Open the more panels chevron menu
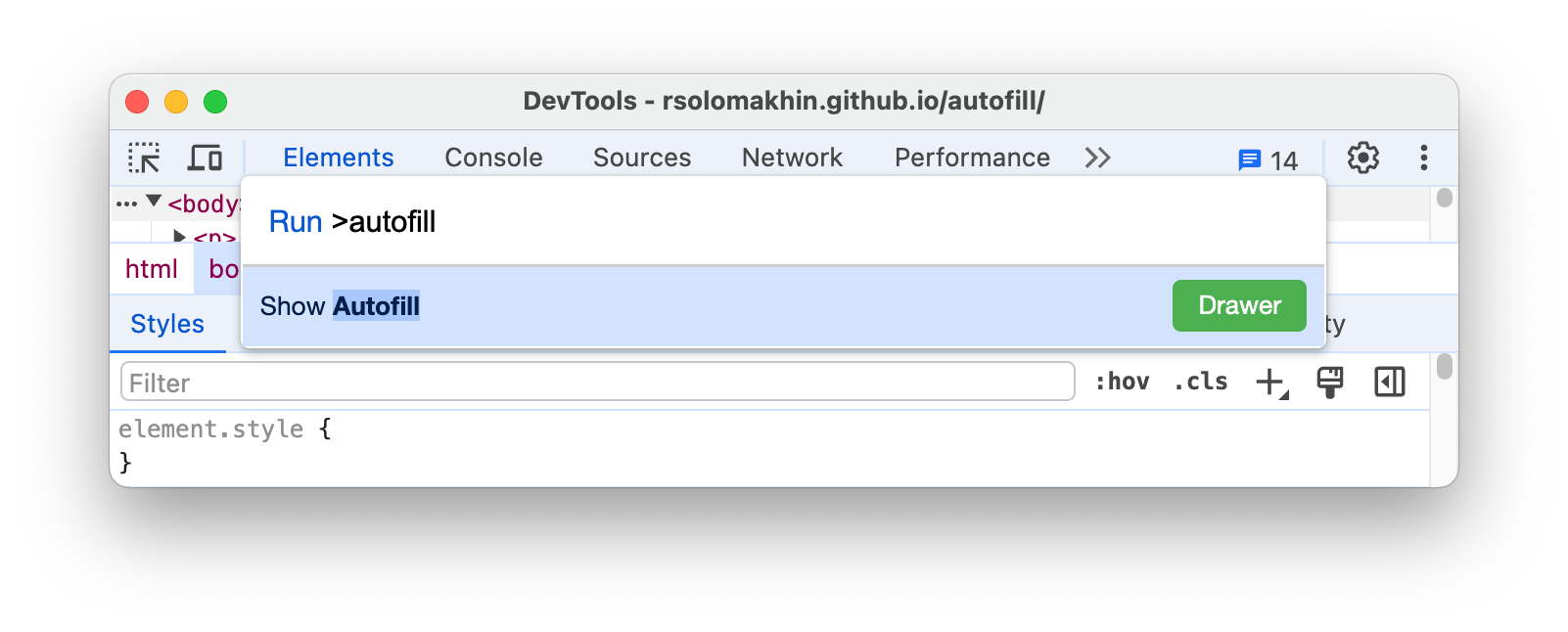Viewport: 1568px width, 632px height. [1097, 157]
